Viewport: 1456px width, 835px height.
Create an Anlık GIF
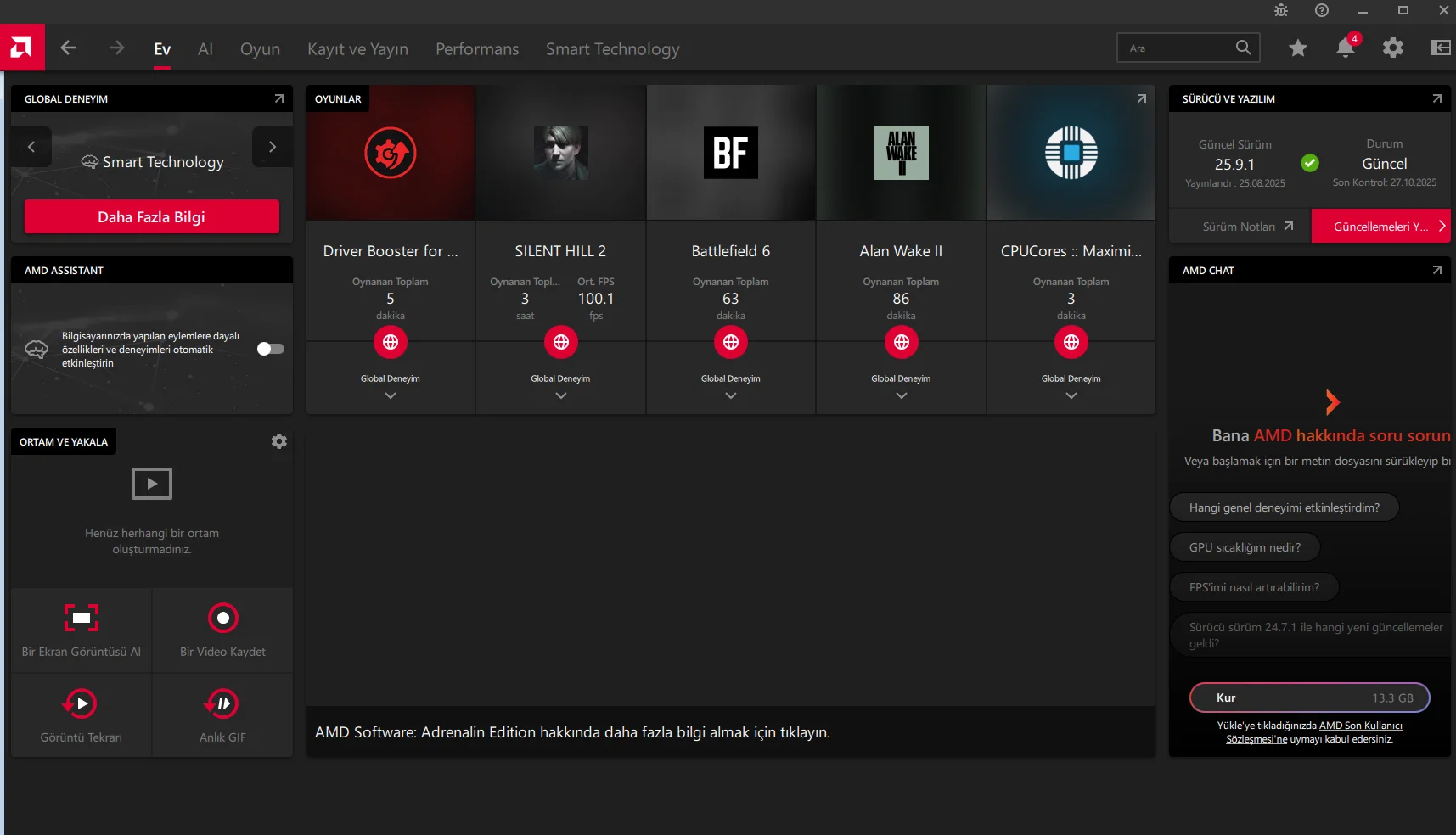[222, 715]
